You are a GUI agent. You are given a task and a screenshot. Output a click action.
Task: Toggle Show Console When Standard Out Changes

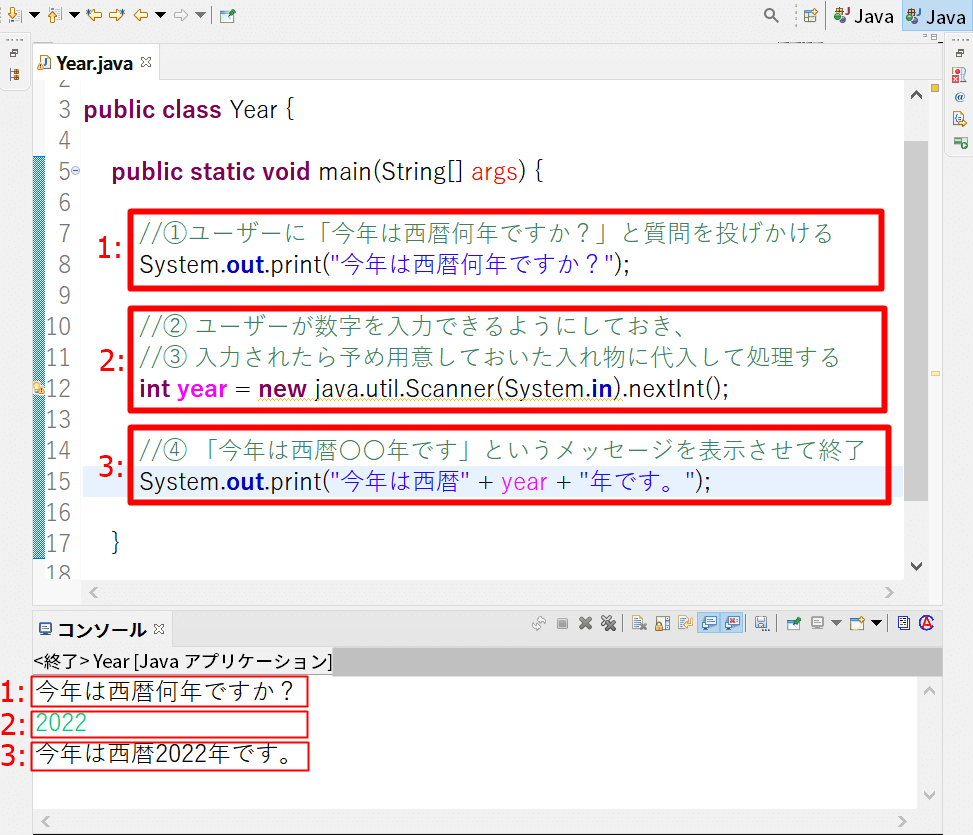pos(707,623)
